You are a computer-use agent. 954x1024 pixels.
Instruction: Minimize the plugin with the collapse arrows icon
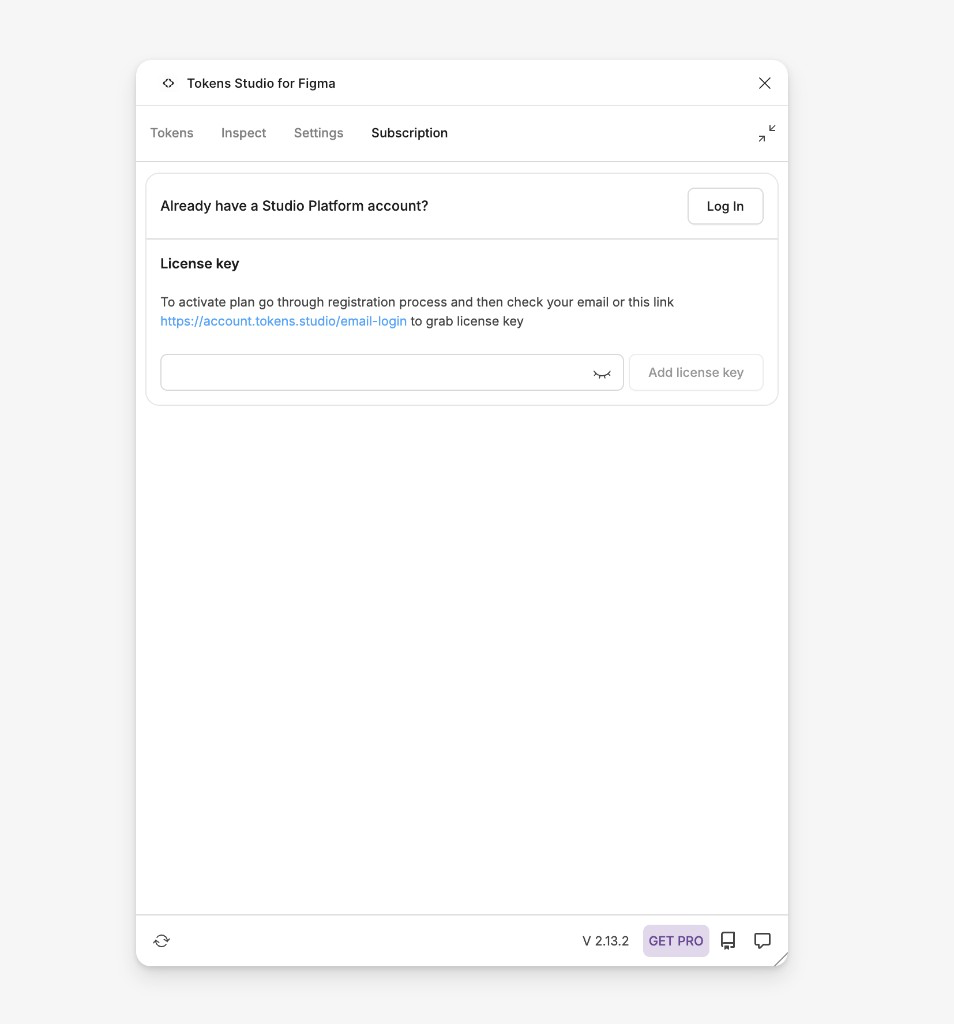(x=767, y=133)
